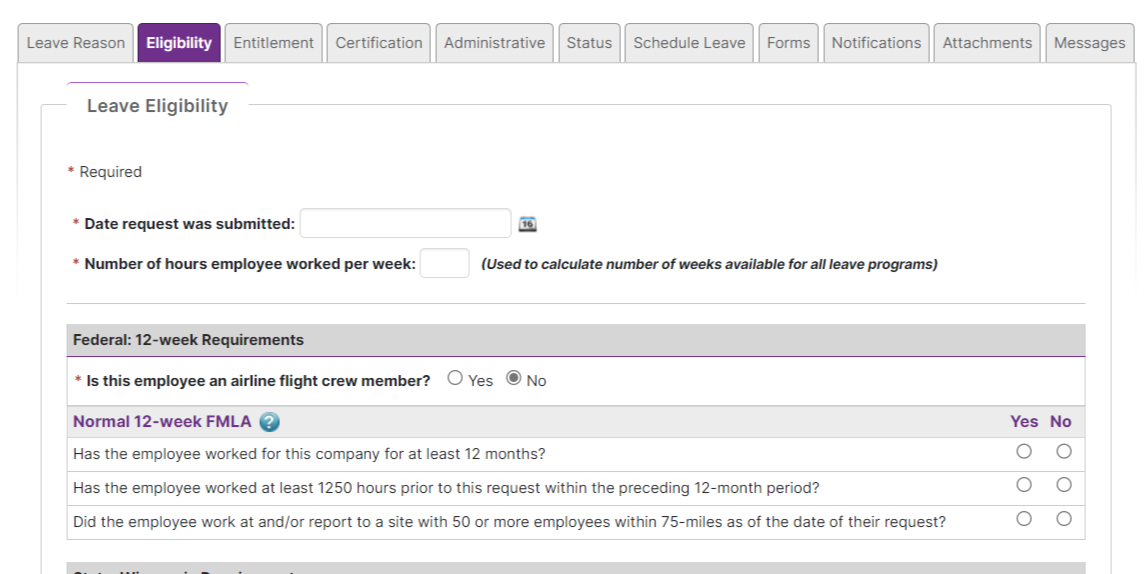Go to the Certification tab
The width and height of the screenshot is (1148, 574).
pyautogui.click(x=379, y=43)
